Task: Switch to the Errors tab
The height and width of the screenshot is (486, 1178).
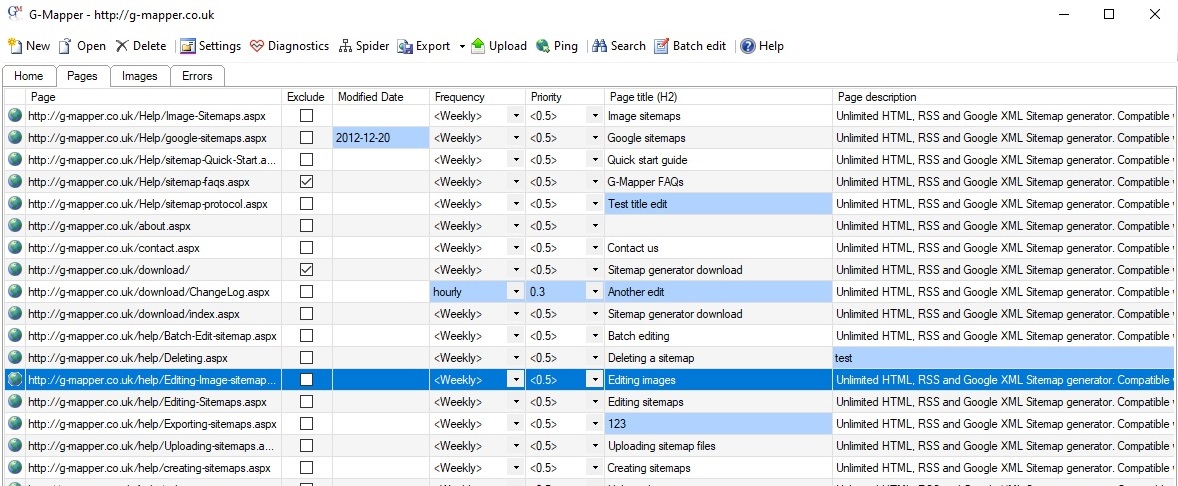Action: (x=197, y=76)
